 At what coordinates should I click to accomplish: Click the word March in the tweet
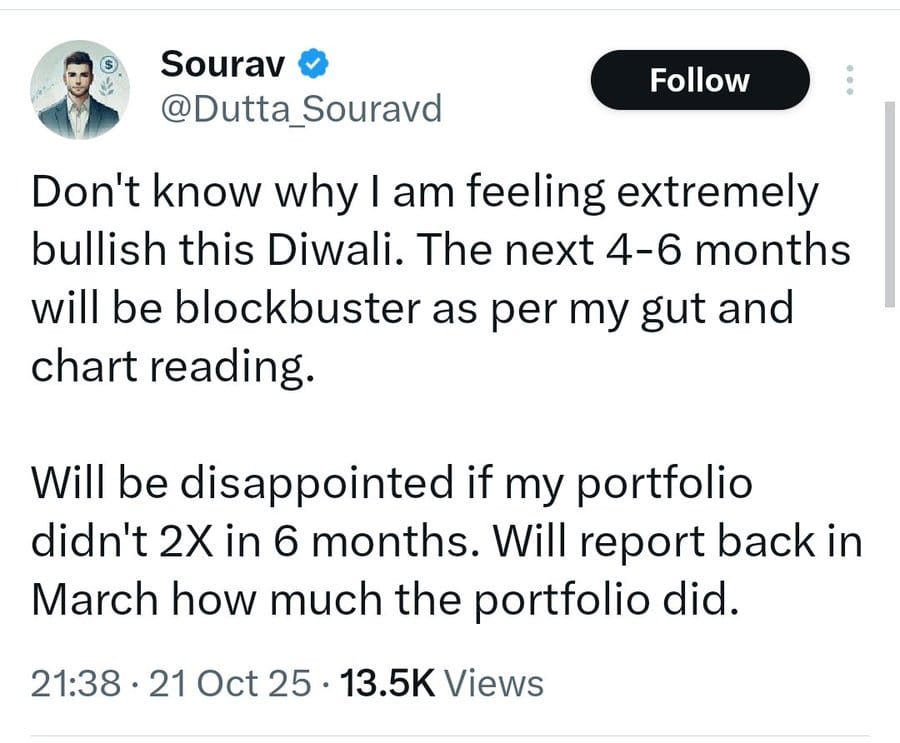pyautogui.click(x=95, y=600)
